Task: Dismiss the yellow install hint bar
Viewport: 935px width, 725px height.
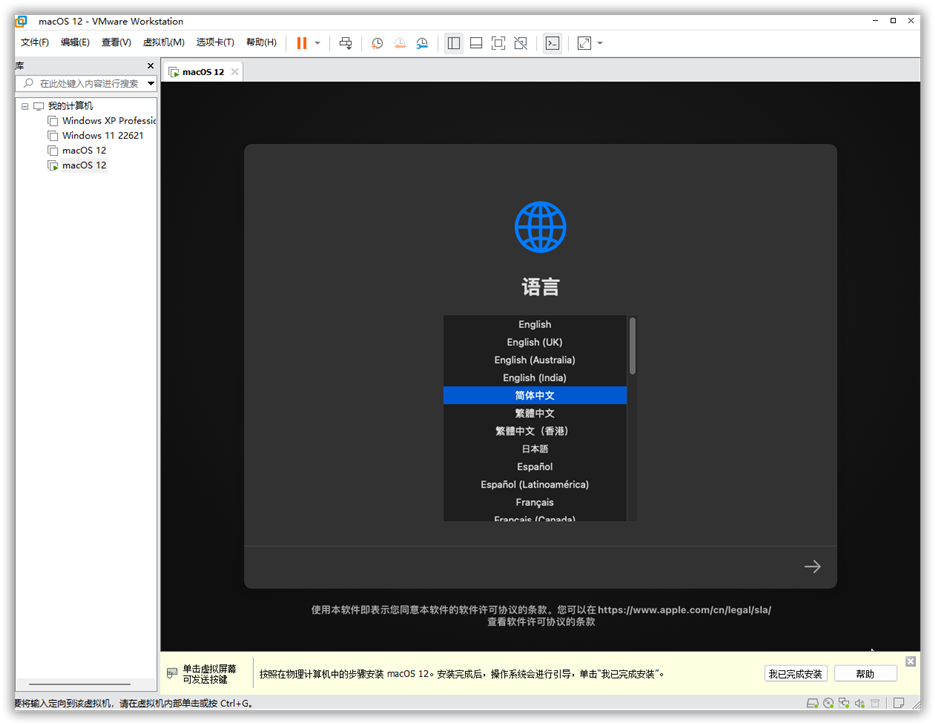Action: [911, 661]
